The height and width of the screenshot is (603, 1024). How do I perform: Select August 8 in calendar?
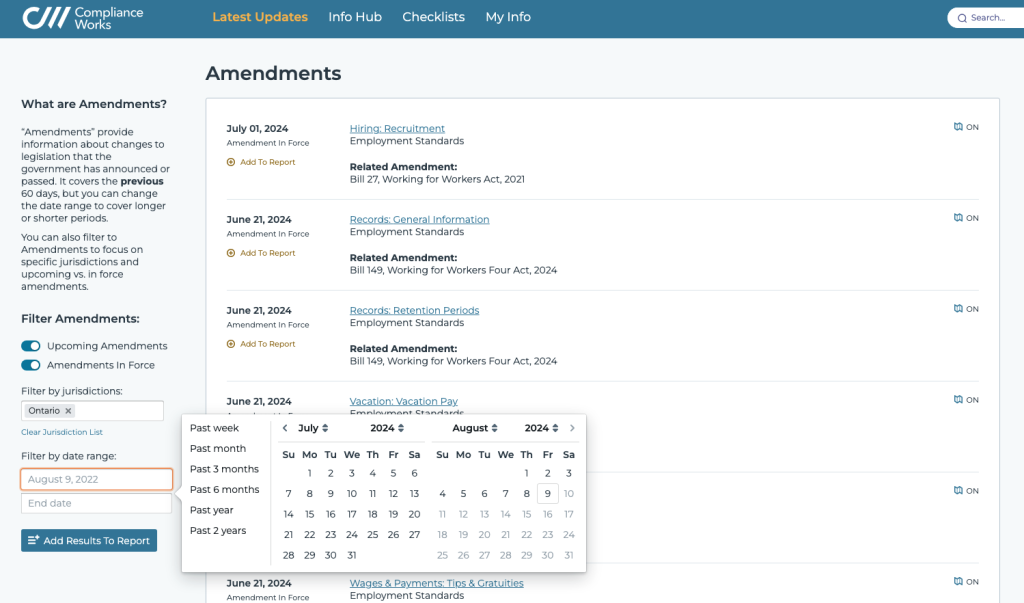tap(526, 493)
